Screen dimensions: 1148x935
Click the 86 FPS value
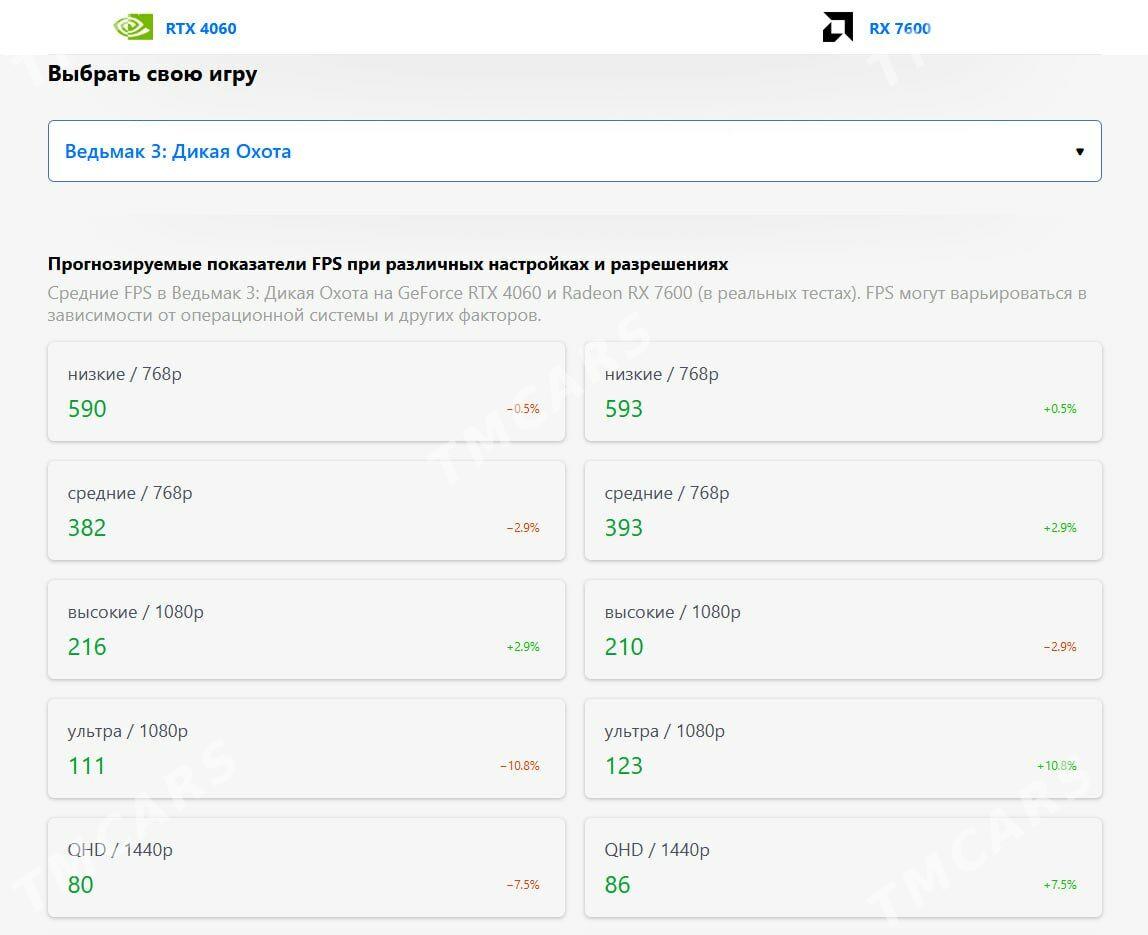[x=617, y=884]
